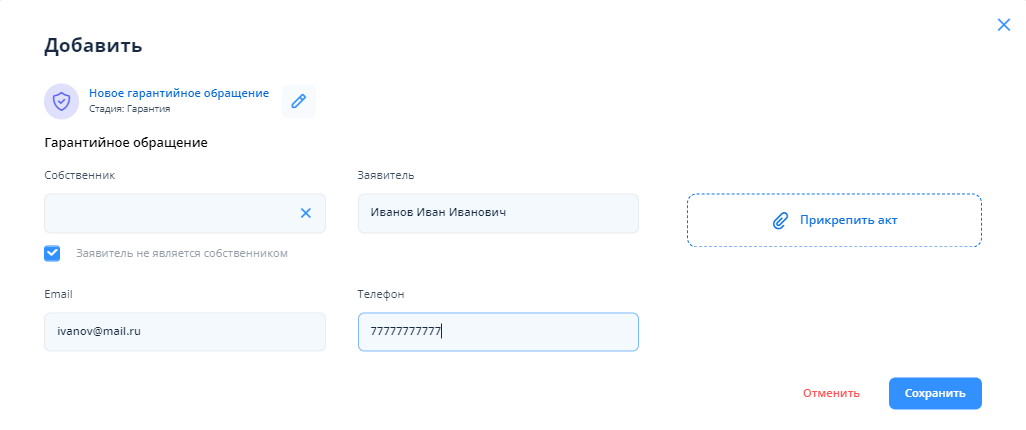This screenshot has height=430, width=1026.
Task: Click the Заявитель field with Иванов Иван Иванович
Action: (498, 213)
